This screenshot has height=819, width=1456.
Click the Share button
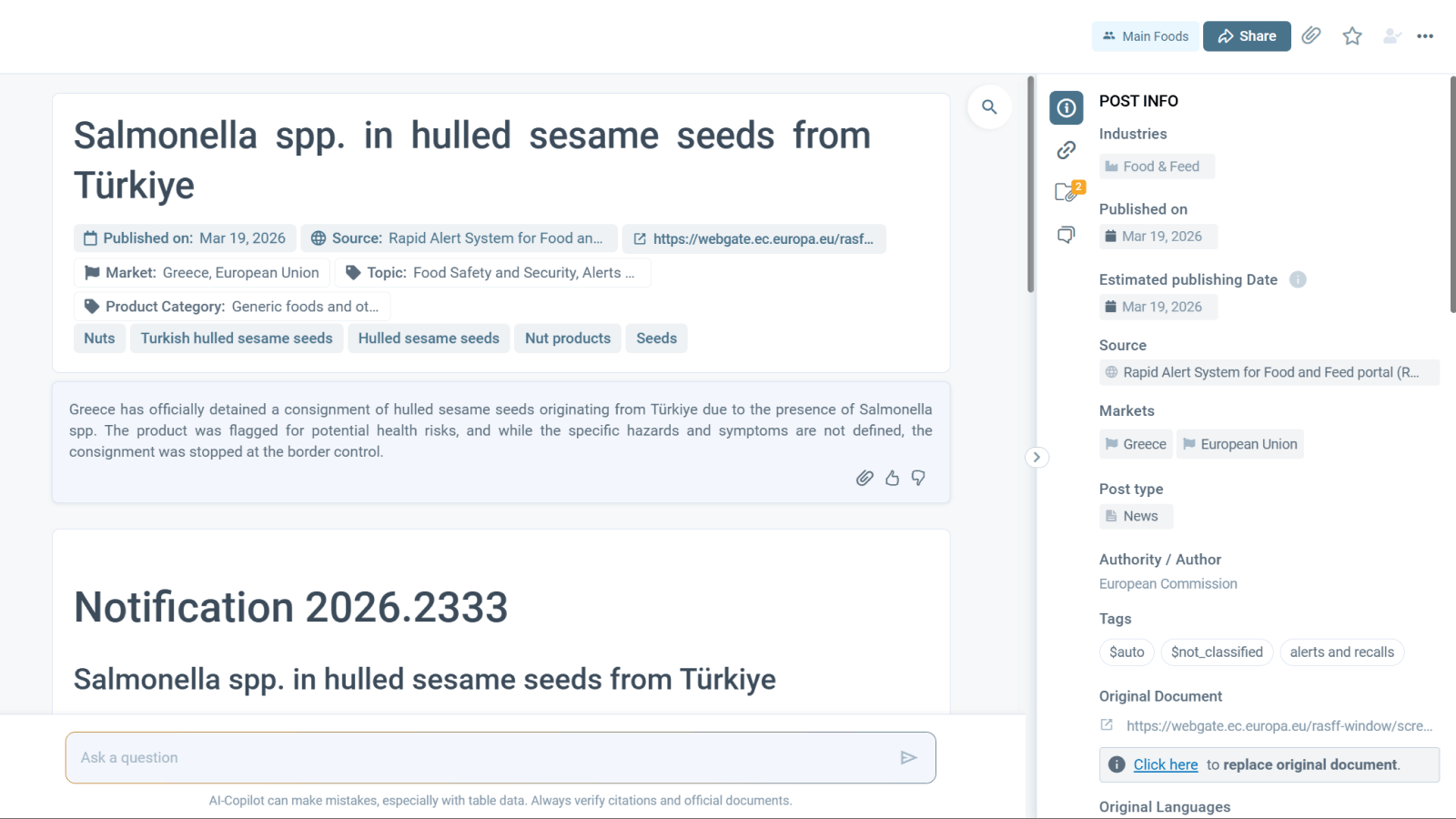click(x=1247, y=36)
